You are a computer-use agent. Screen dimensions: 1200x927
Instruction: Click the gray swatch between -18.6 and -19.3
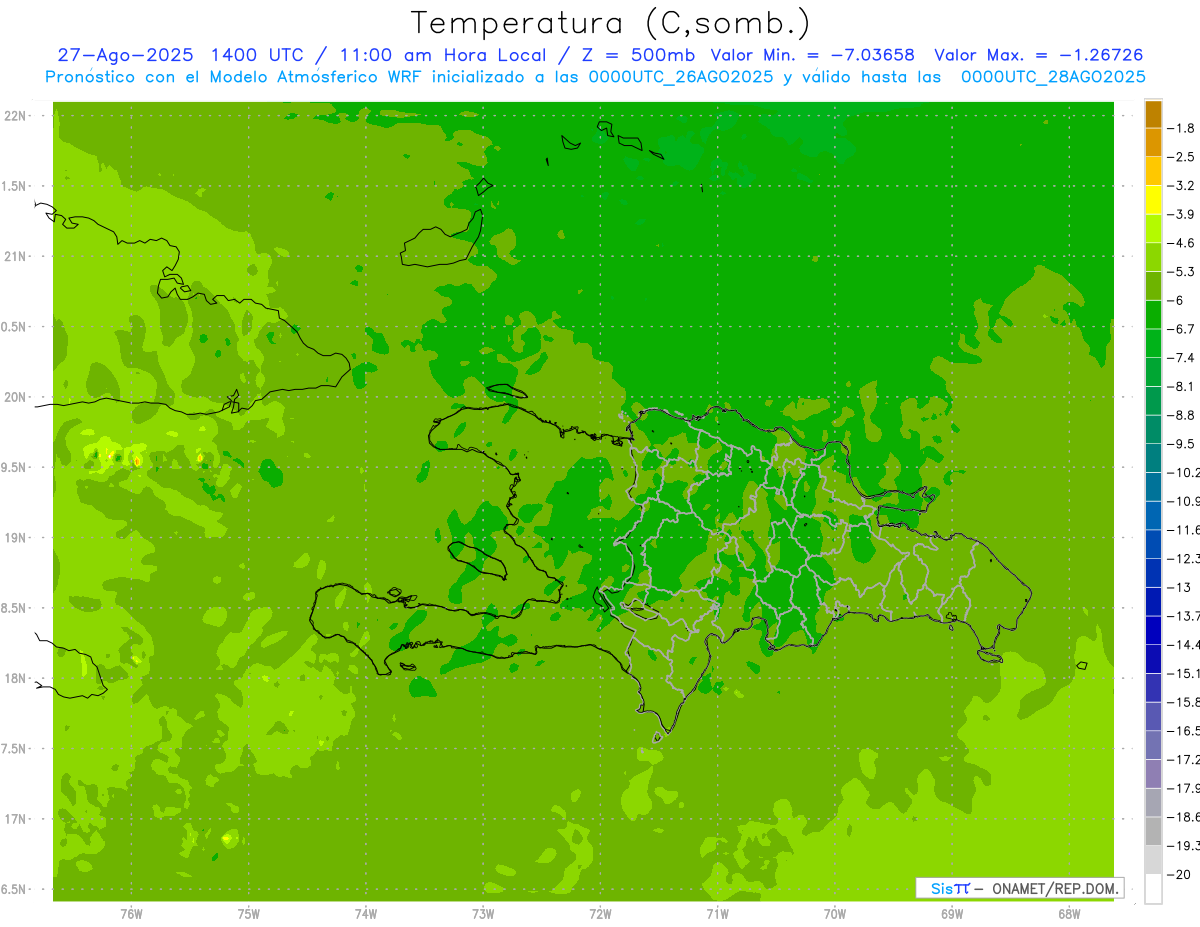point(1153,832)
